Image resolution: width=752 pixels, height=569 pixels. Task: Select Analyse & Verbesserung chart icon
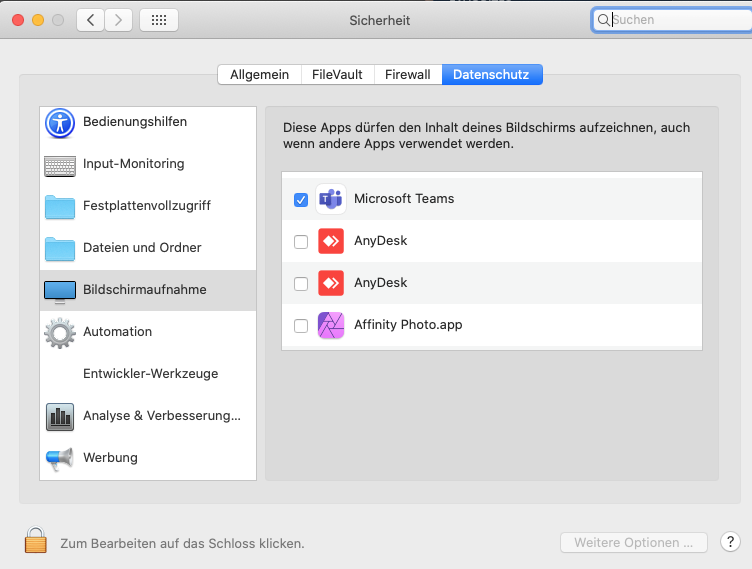60,417
